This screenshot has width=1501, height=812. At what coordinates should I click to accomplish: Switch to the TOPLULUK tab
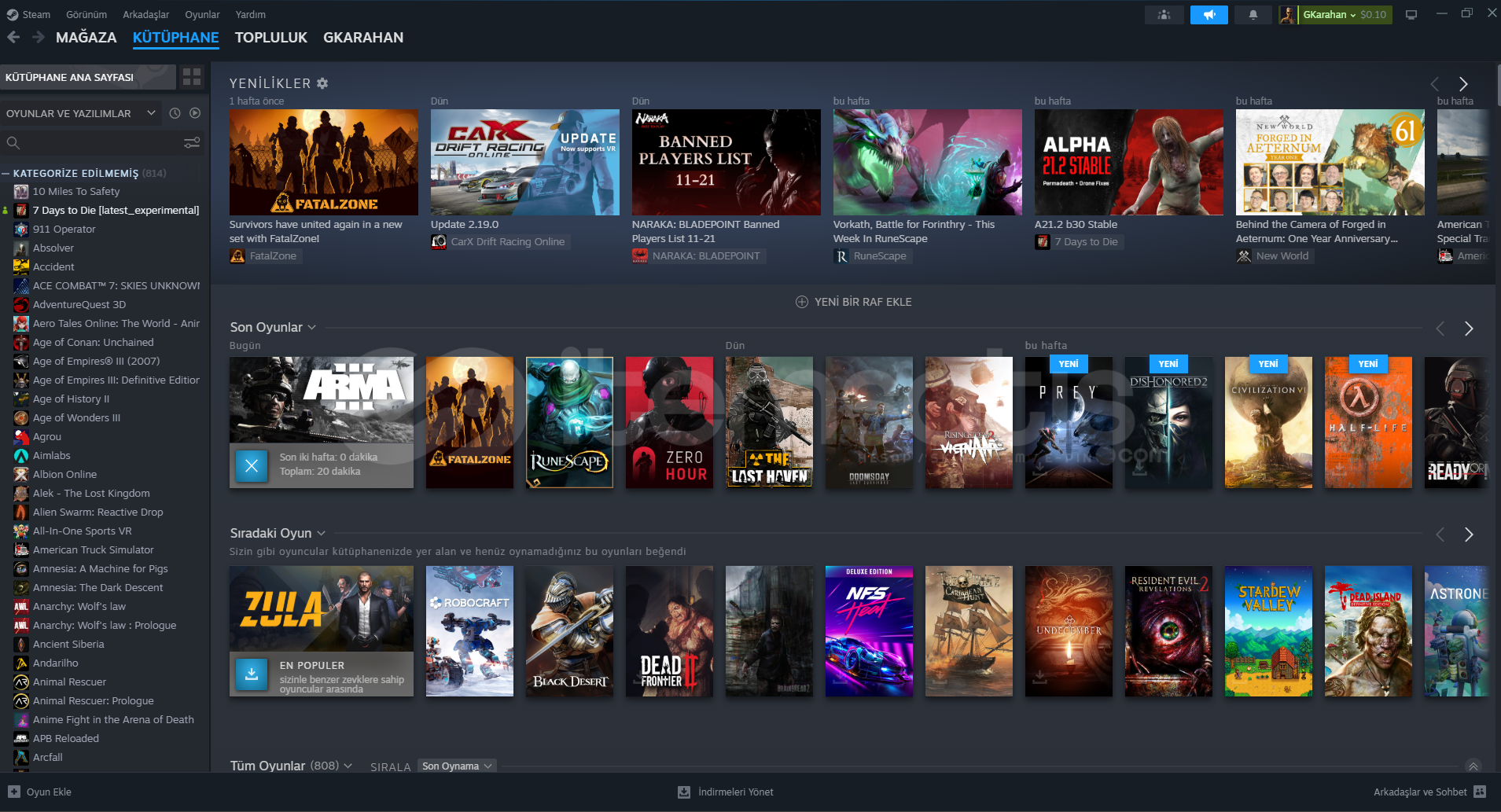(x=271, y=37)
